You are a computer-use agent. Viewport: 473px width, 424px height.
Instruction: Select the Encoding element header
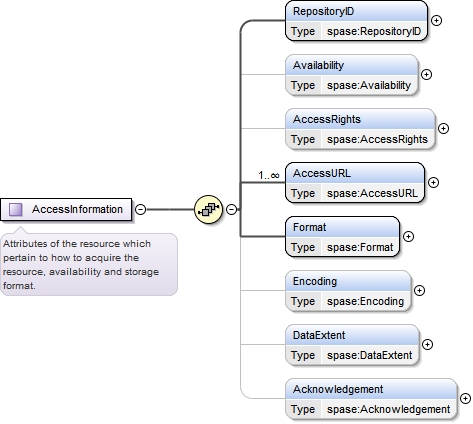[x=348, y=281]
